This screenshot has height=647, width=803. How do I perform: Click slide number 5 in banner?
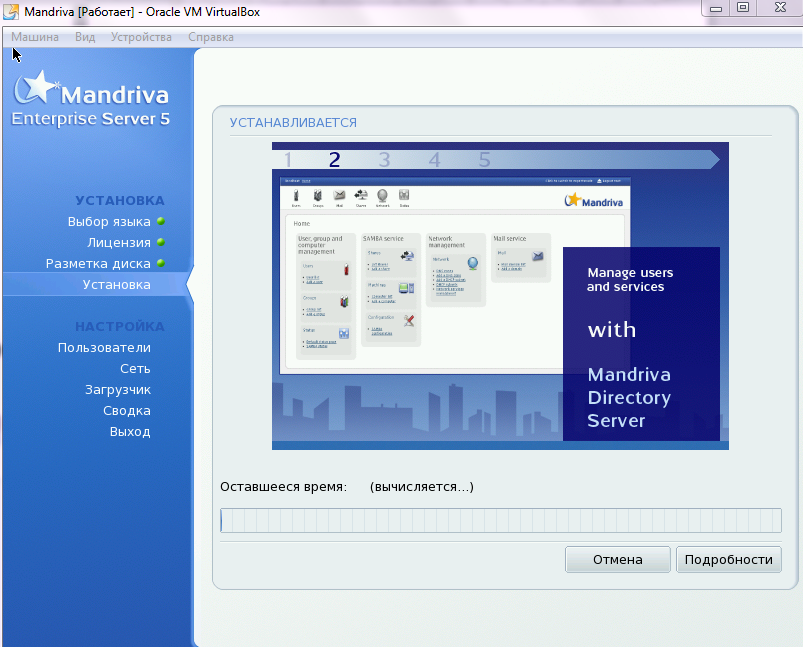[484, 160]
